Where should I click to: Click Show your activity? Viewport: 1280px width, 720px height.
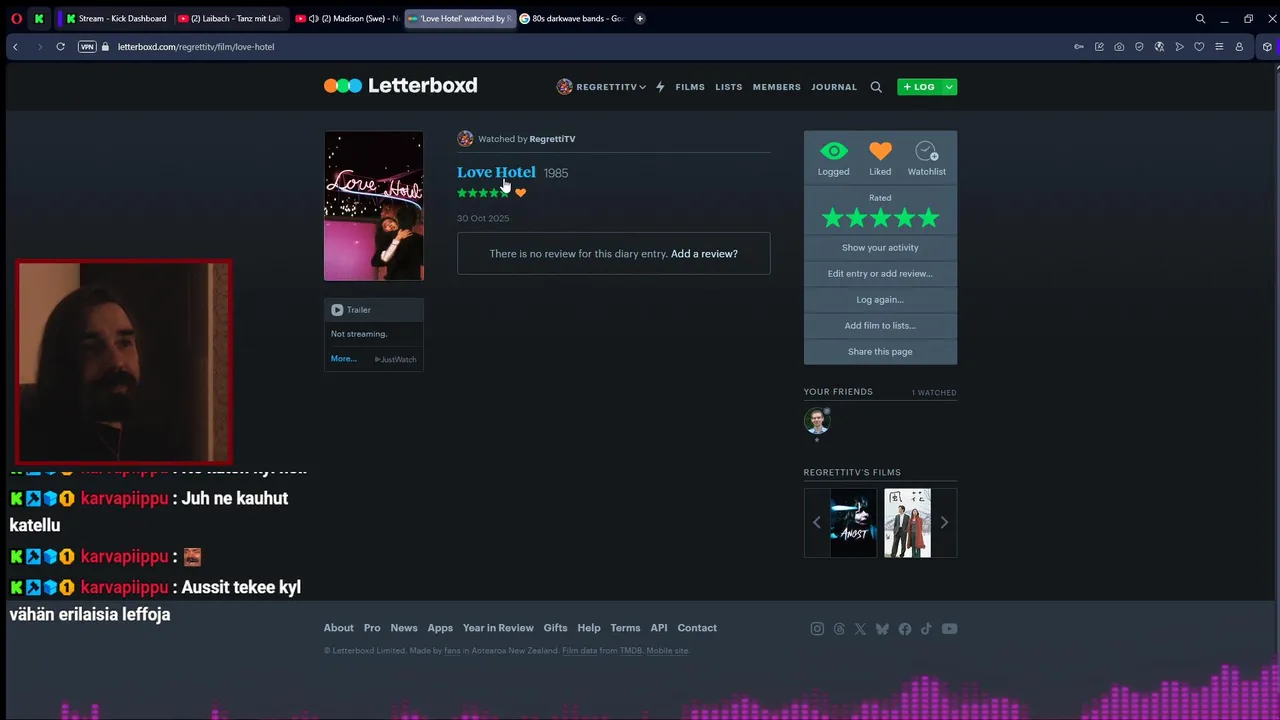(880, 248)
